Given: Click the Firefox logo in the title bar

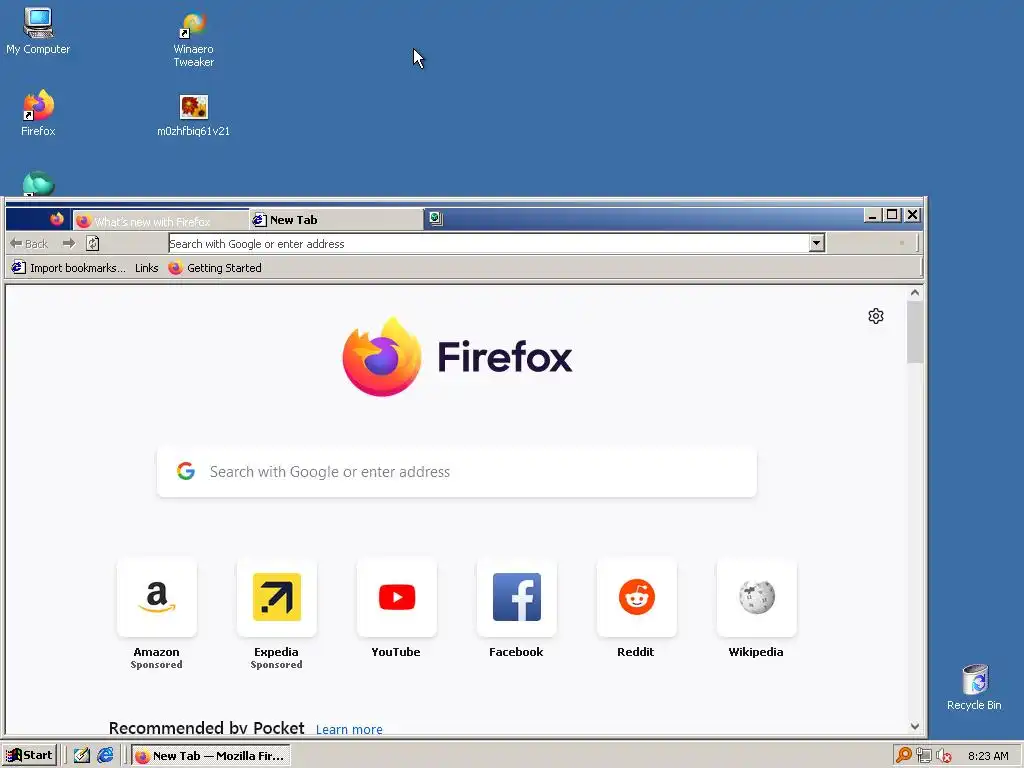Looking at the screenshot, I should (57, 219).
